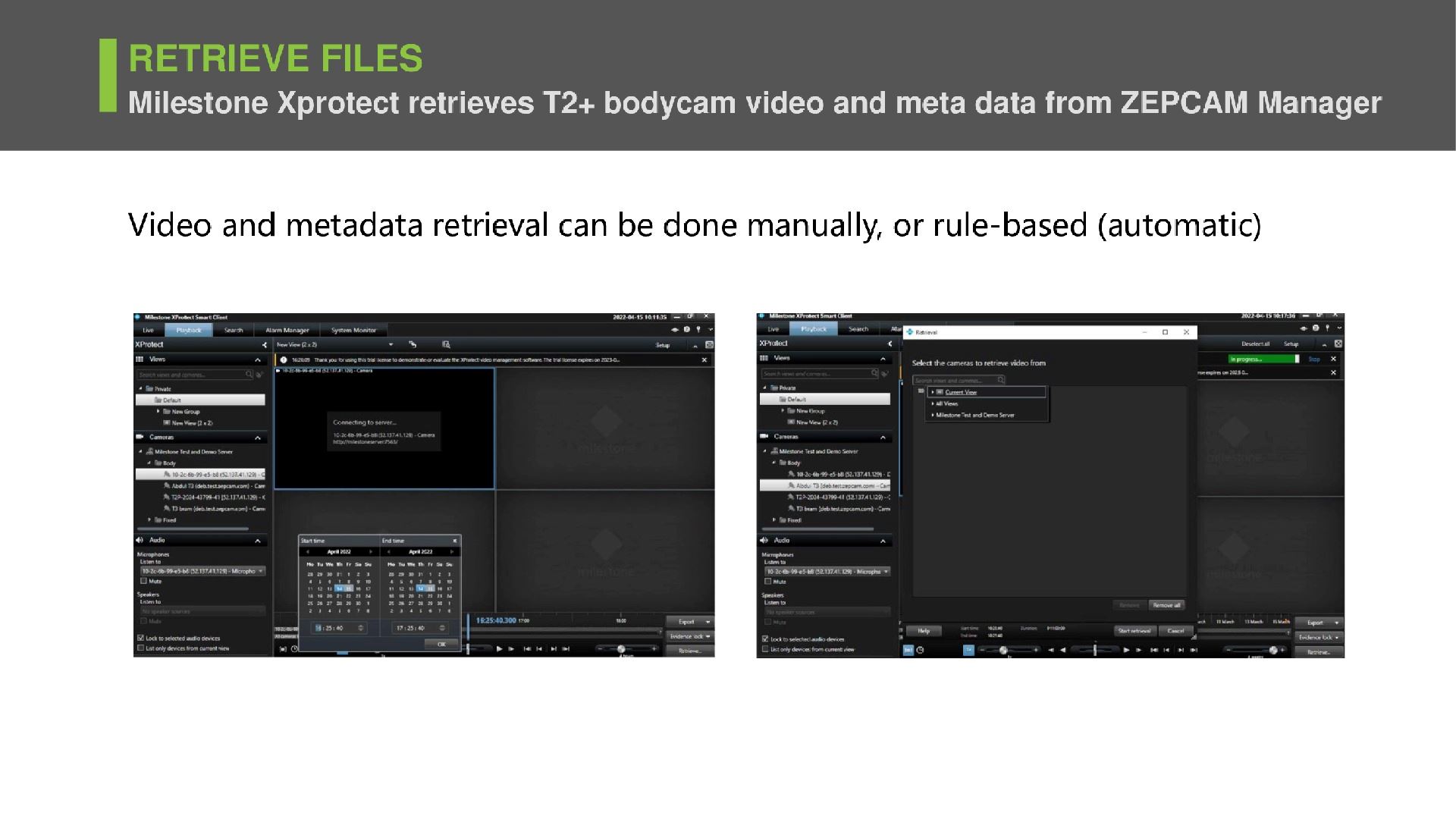
Task: Click search magnifier in left screenshot Views panel
Action: pos(249,375)
